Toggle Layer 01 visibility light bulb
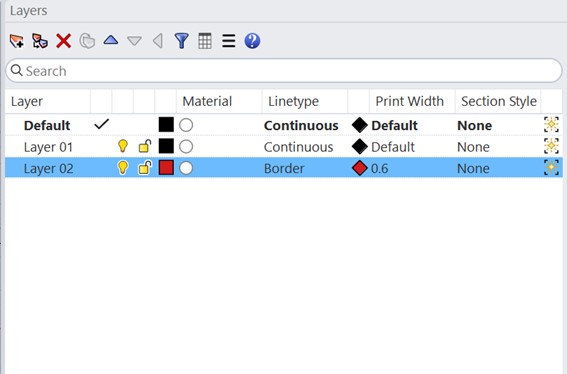The height and width of the screenshot is (374, 567). pos(123,146)
